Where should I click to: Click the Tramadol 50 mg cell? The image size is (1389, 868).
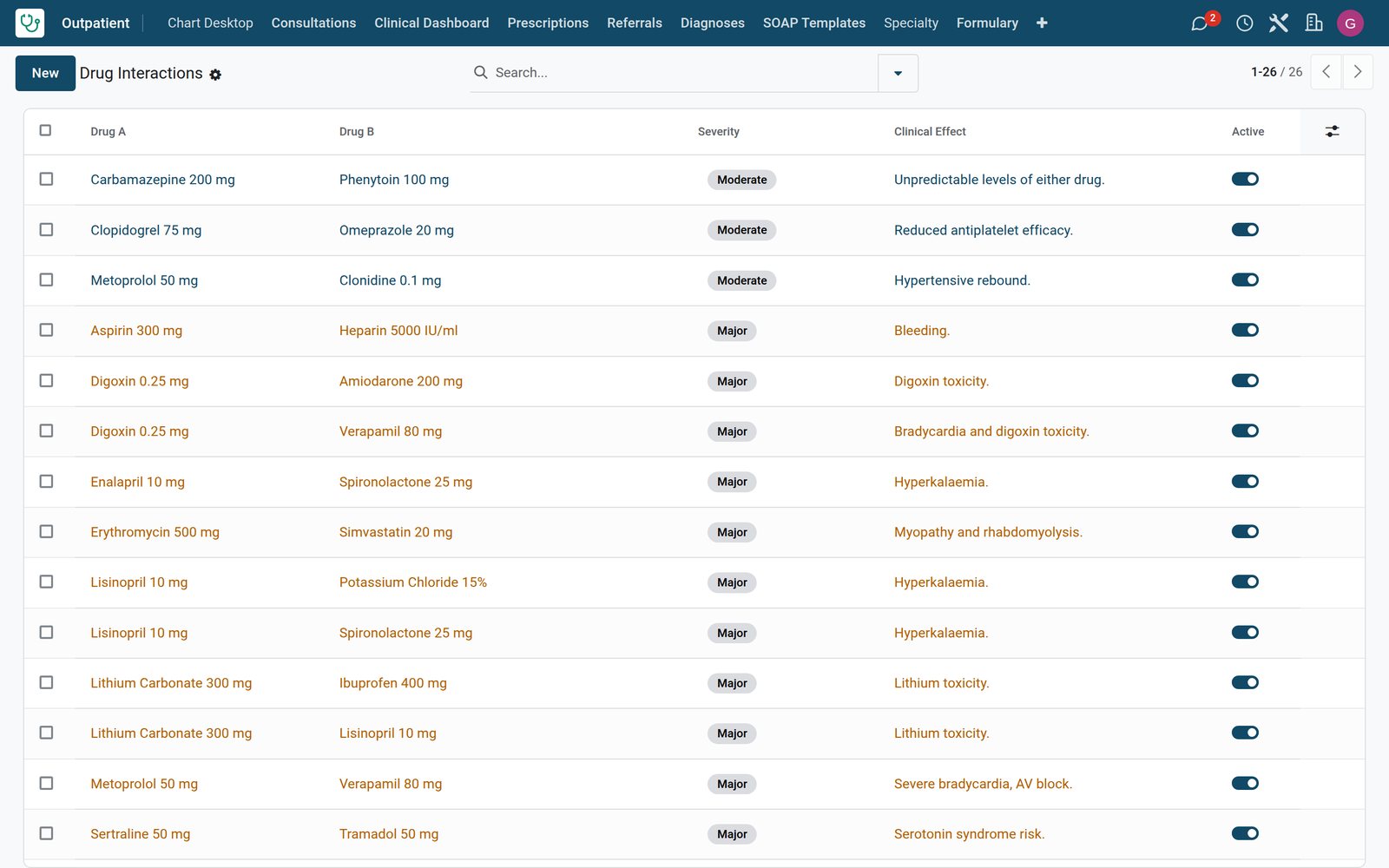[388, 834]
